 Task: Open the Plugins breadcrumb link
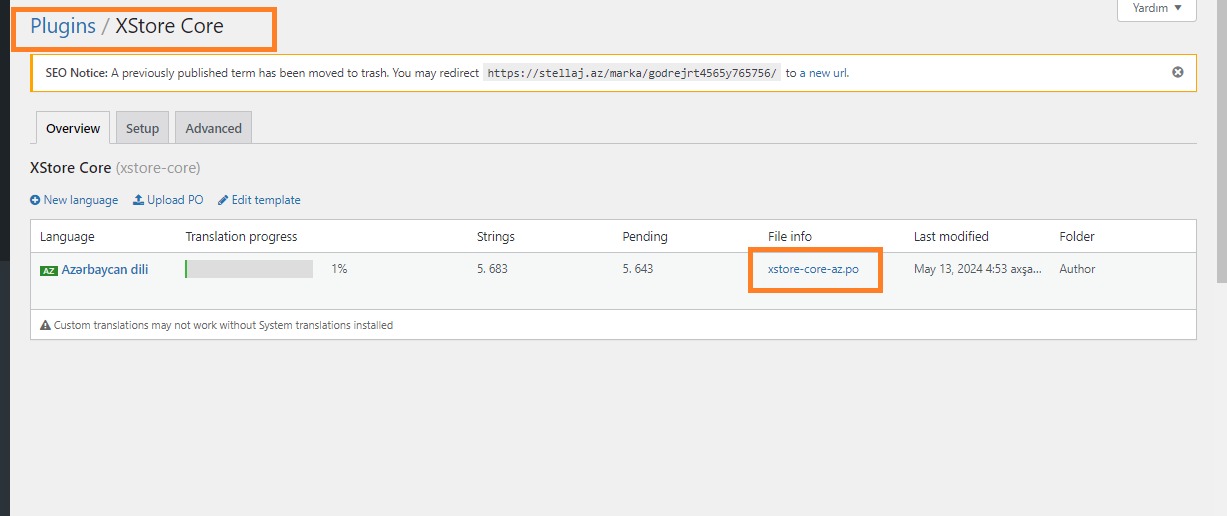63,26
